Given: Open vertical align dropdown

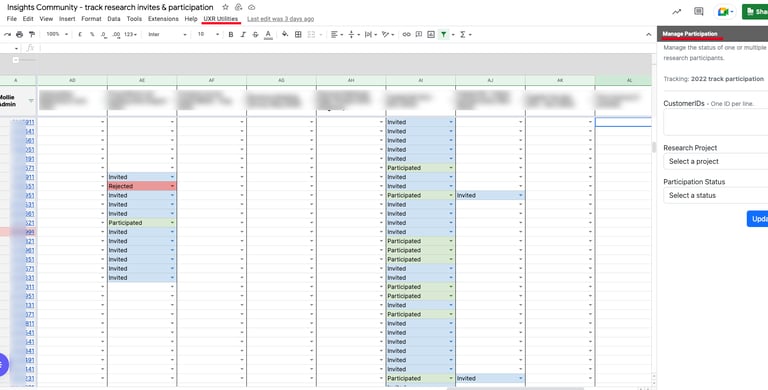Looking at the screenshot, I should pos(354,34).
